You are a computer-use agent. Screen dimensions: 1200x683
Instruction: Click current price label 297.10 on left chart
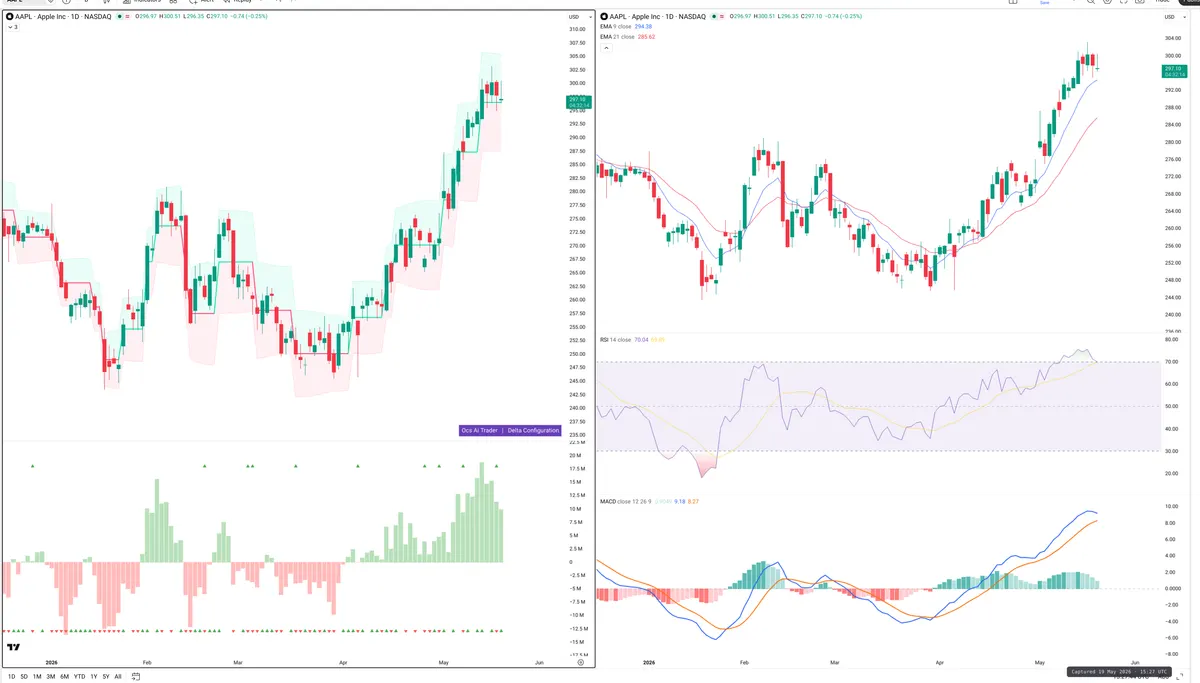click(578, 101)
